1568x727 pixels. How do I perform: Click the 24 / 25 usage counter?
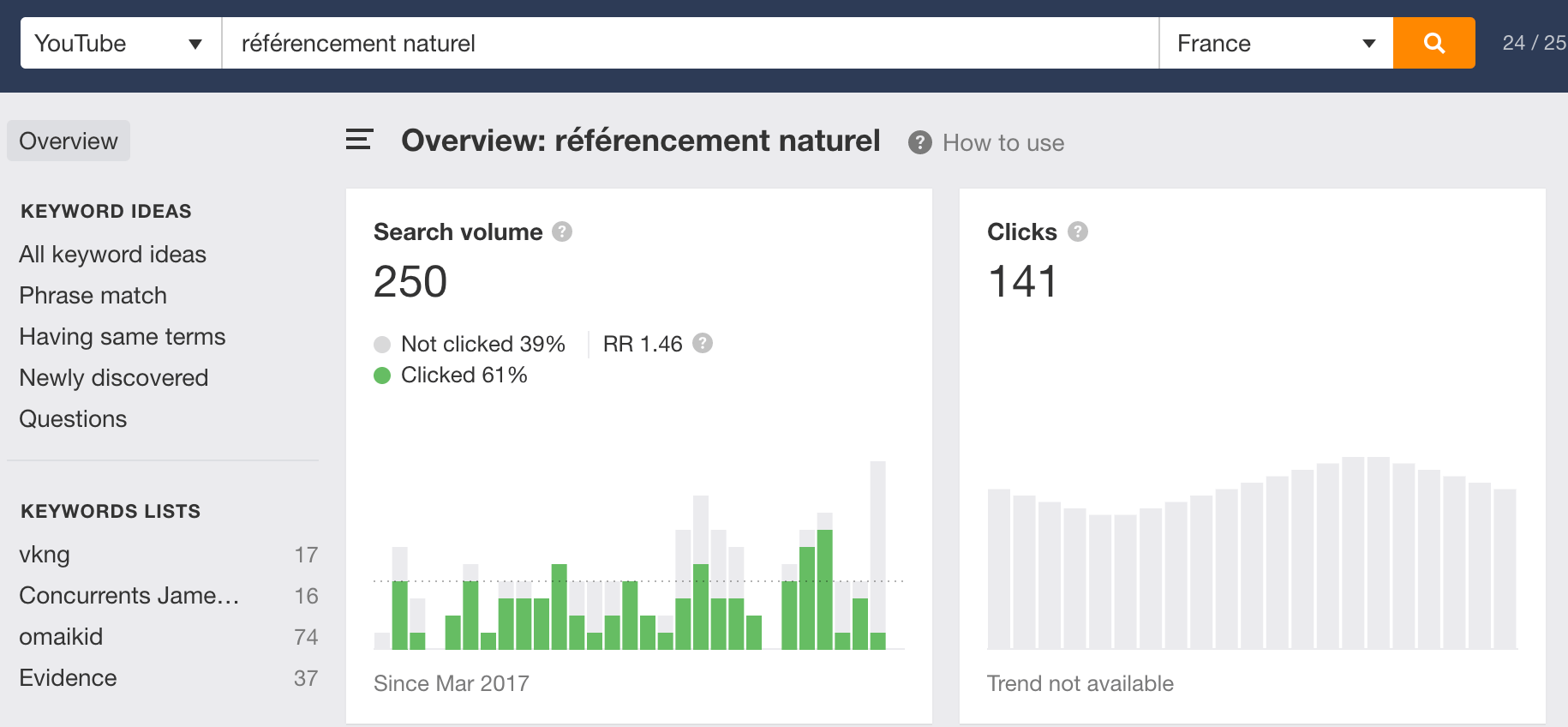pyautogui.click(x=1535, y=43)
